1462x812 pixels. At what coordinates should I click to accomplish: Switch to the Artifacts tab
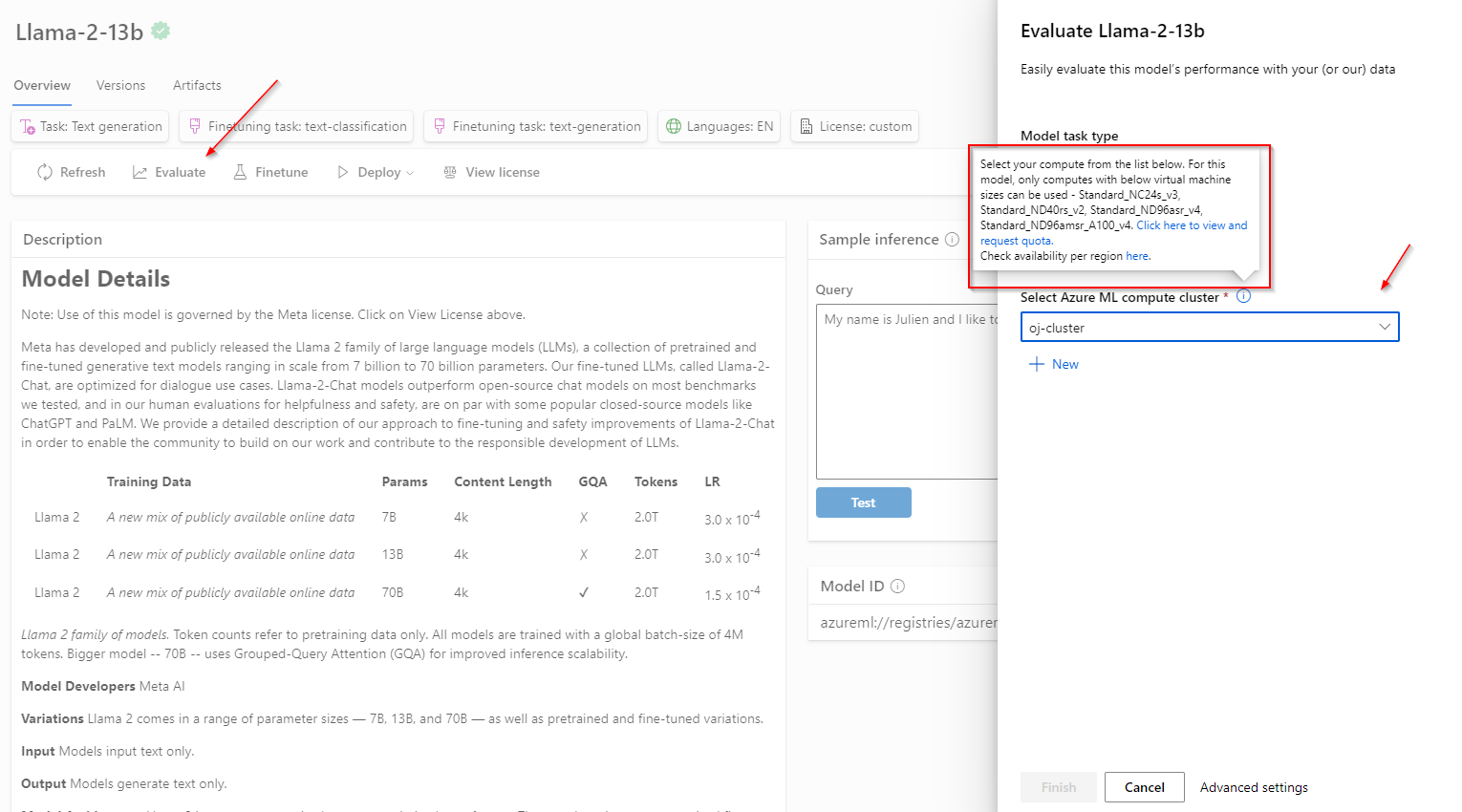197,85
